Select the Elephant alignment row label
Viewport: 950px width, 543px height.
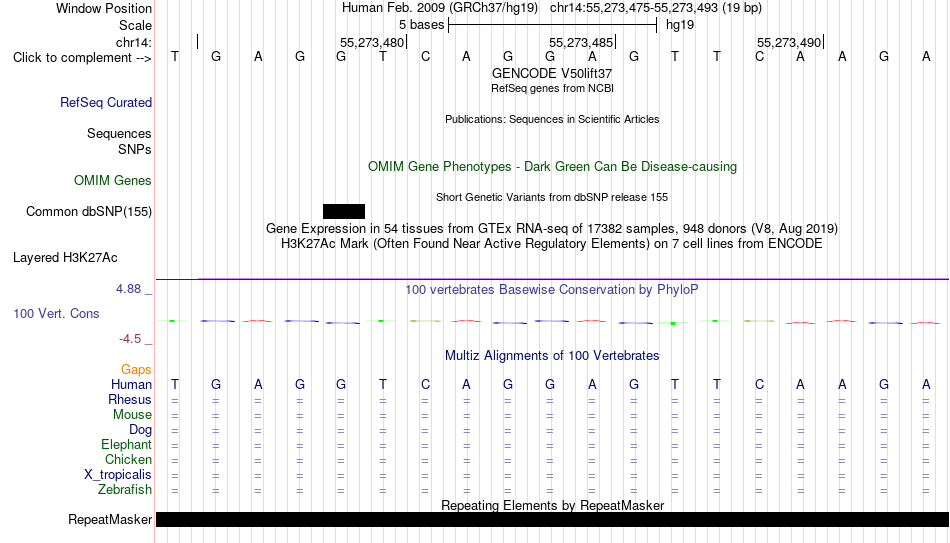[x=127, y=445]
